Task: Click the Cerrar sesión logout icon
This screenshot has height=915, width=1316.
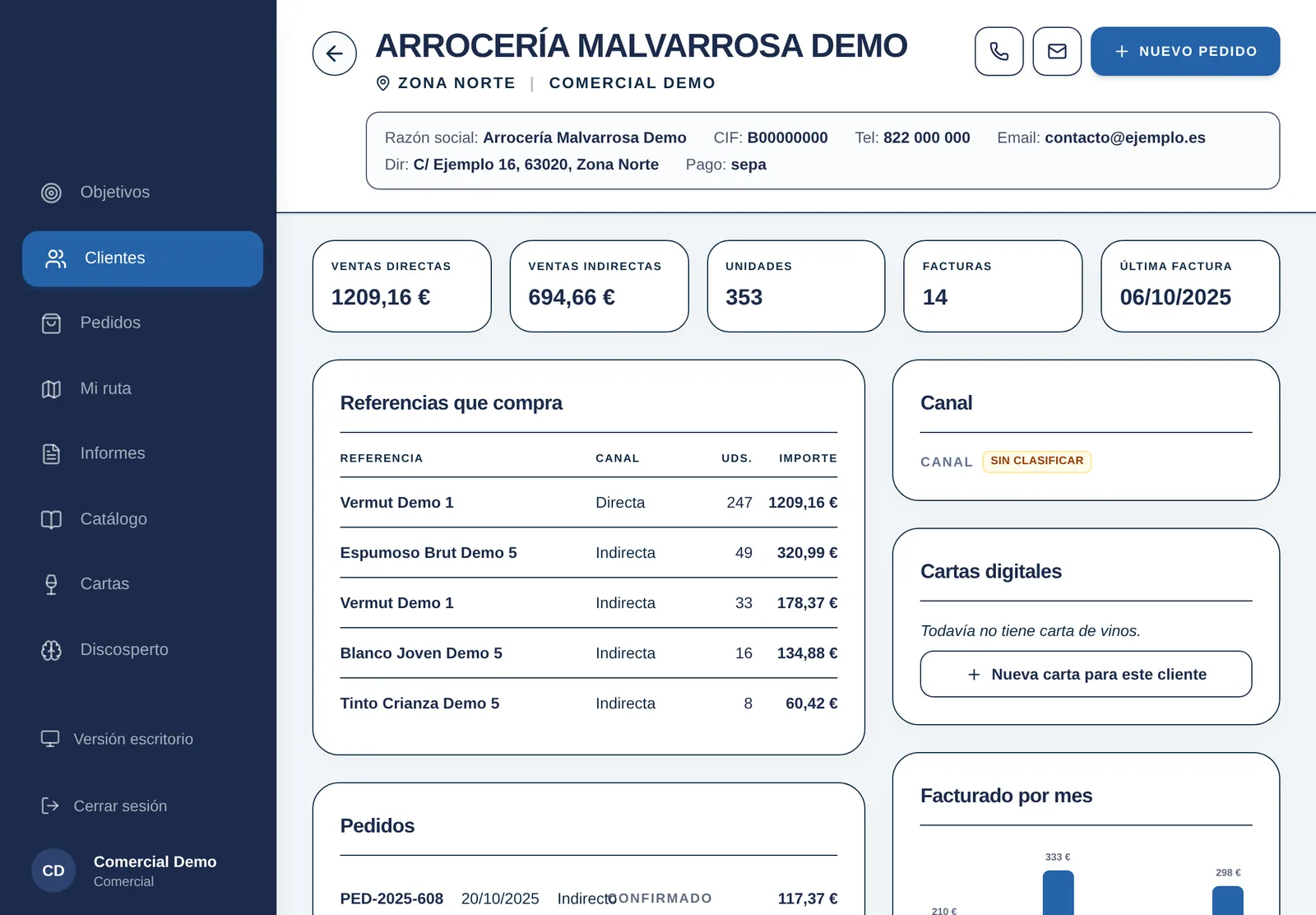Action: [x=50, y=806]
